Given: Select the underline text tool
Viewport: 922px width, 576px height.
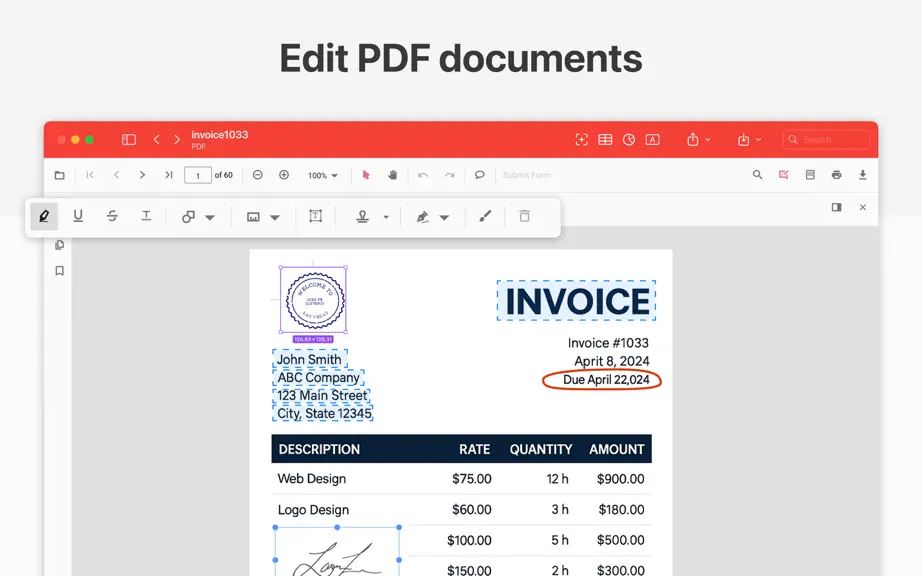Looking at the screenshot, I should tap(78, 216).
